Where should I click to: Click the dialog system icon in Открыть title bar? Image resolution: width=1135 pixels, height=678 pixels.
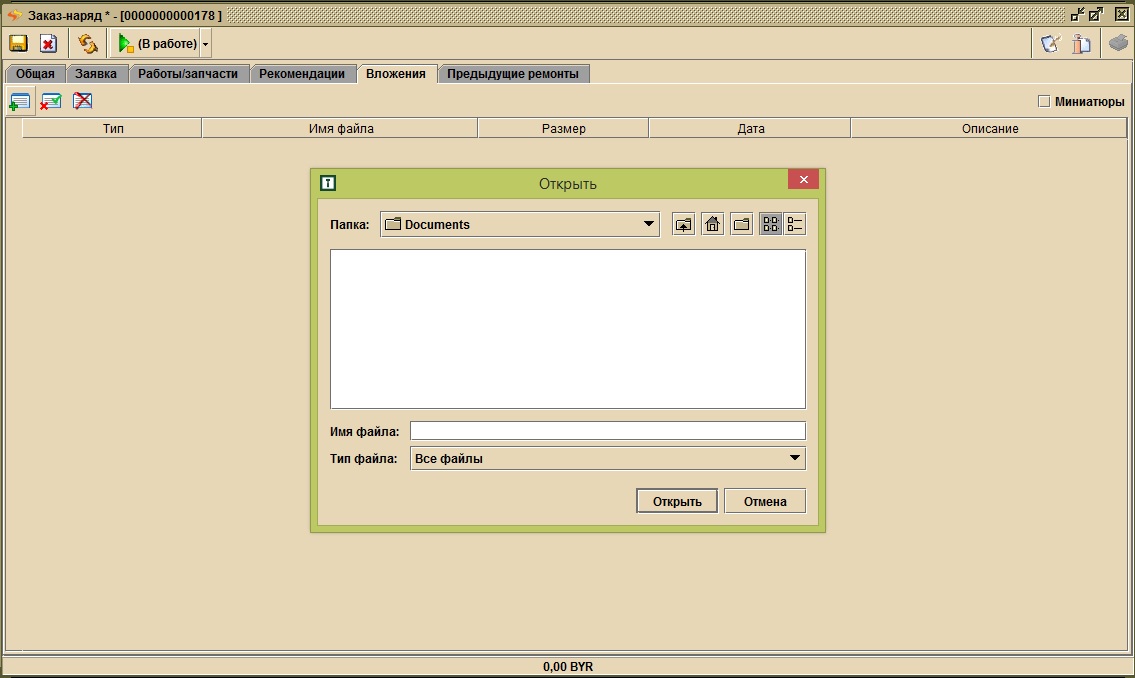coord(328,183)
